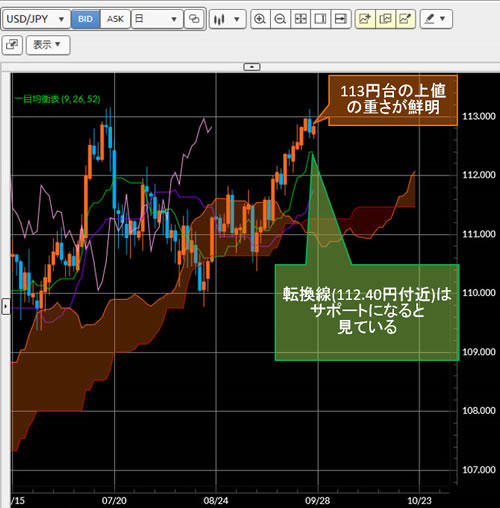Click the 110.000 price axis label
500x508 pixels.
point(478,293)
